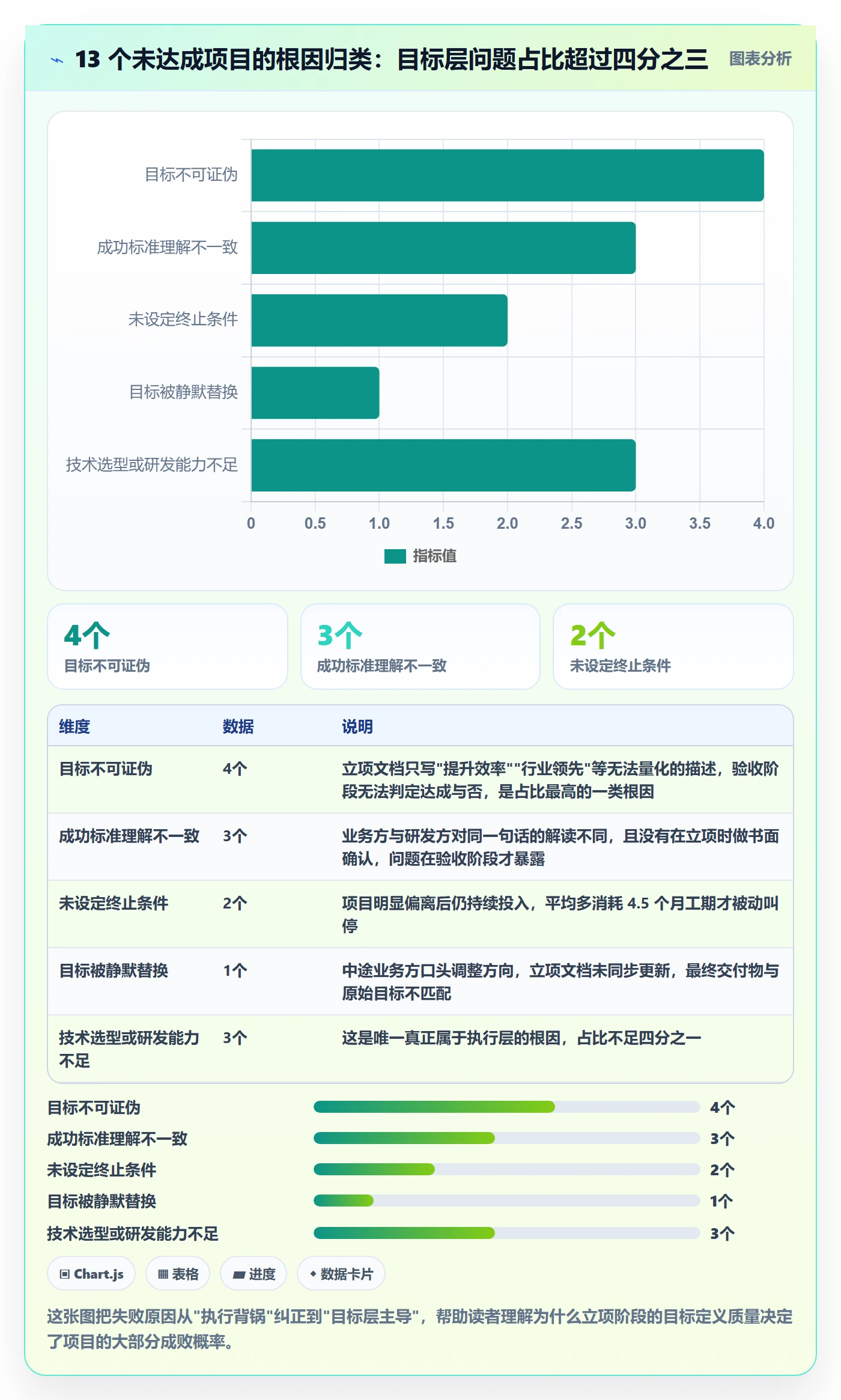841x1400 pixels.
Task: Select the 成功标准理解不一致 table row label
Action: 129,836
